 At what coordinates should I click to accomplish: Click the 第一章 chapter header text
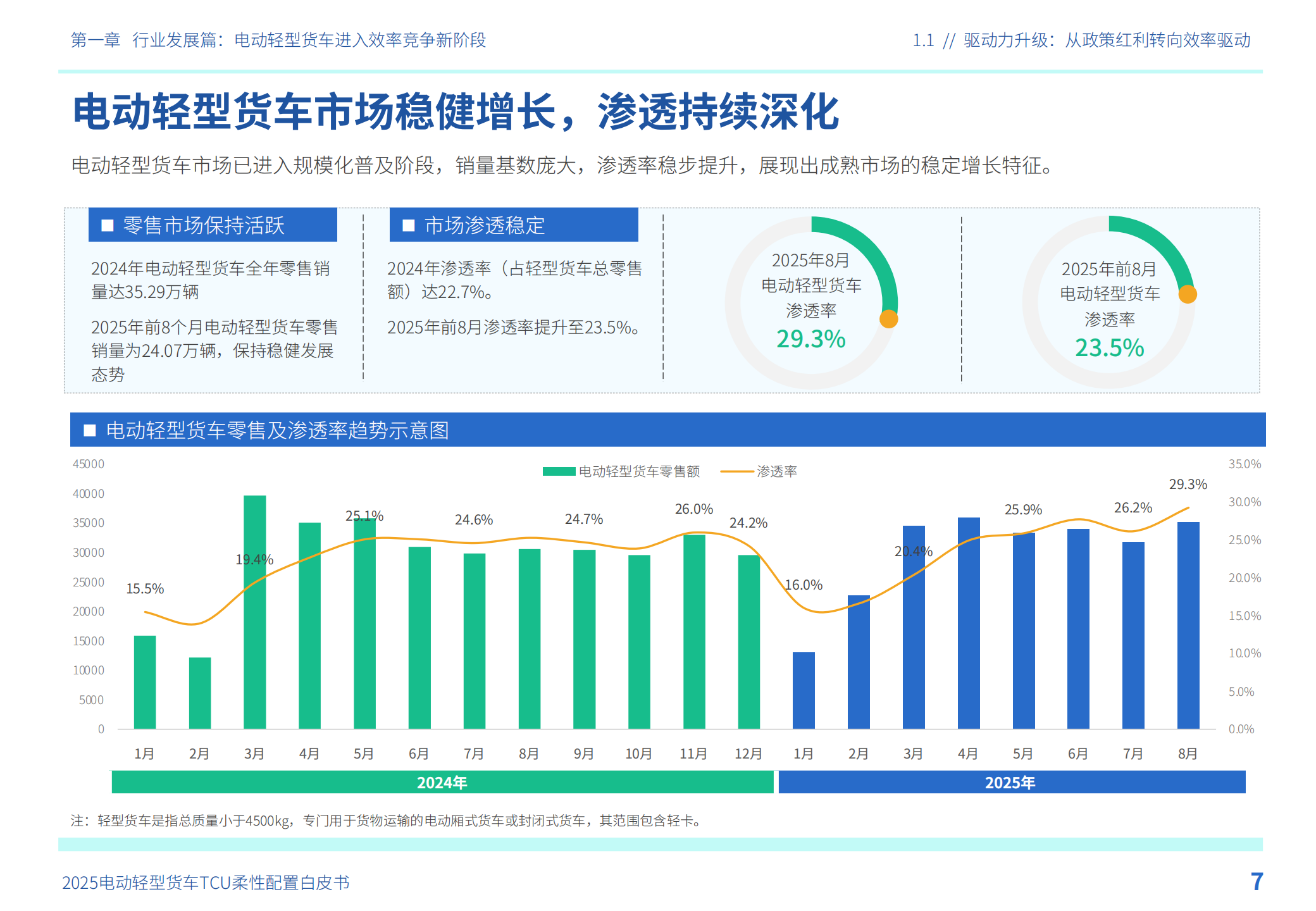coord(96,40)
